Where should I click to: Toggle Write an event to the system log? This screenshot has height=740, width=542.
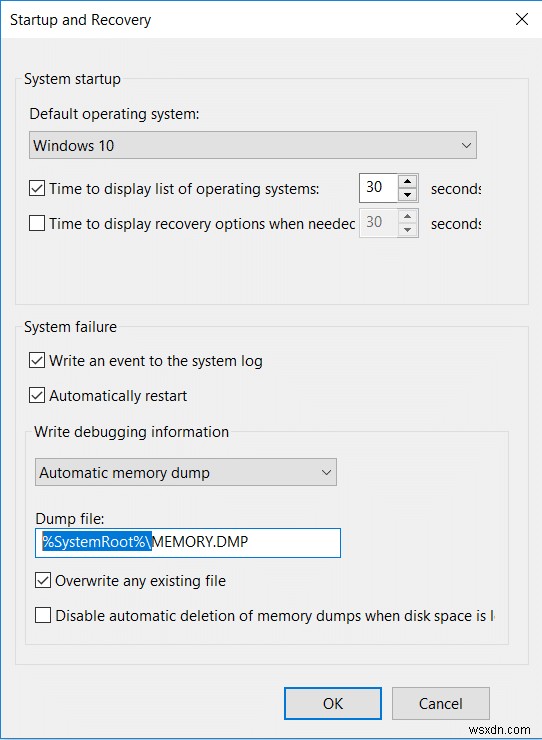point(37,361)
